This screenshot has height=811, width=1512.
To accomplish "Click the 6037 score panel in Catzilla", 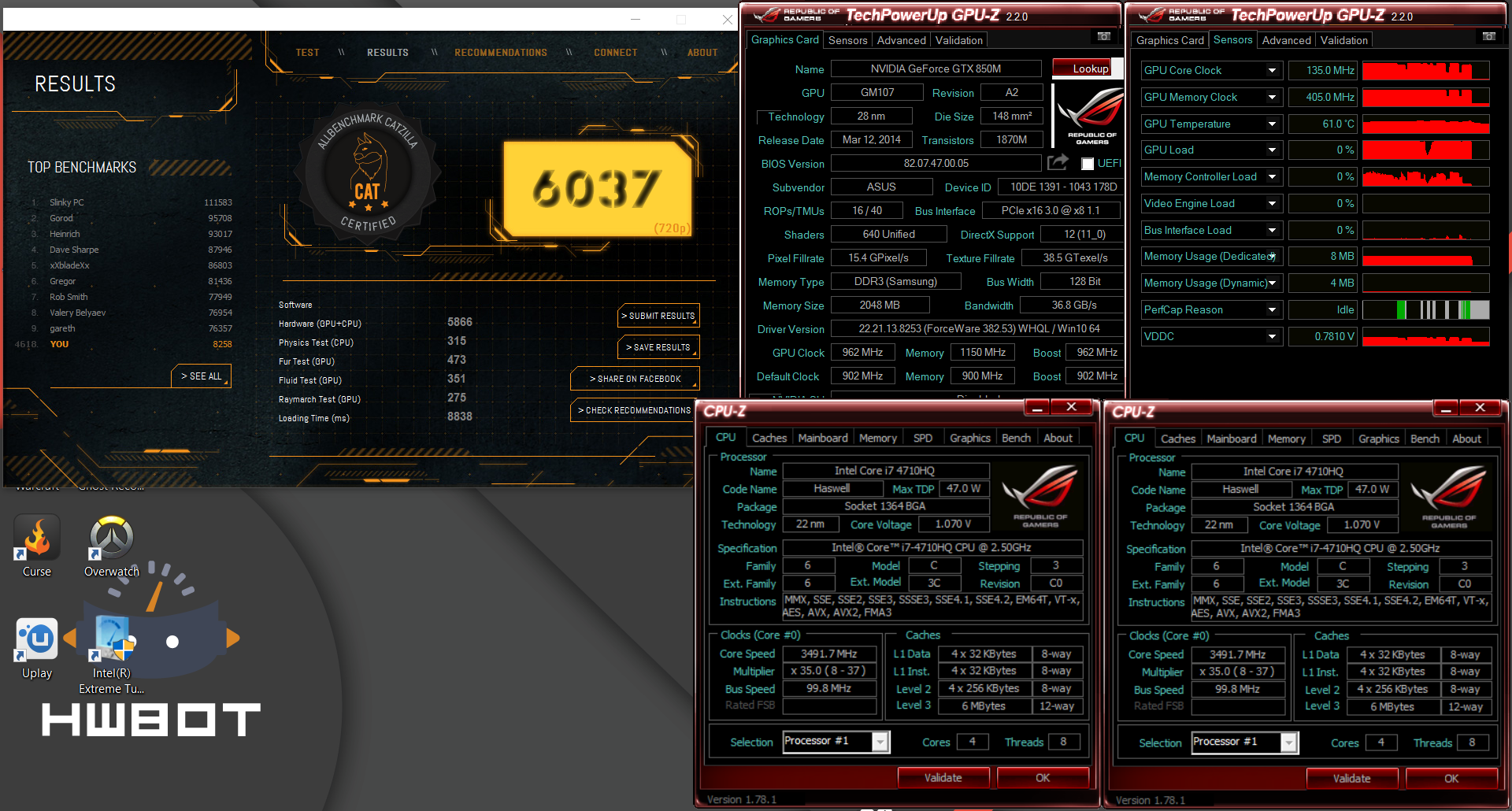I will pos(598,189).
